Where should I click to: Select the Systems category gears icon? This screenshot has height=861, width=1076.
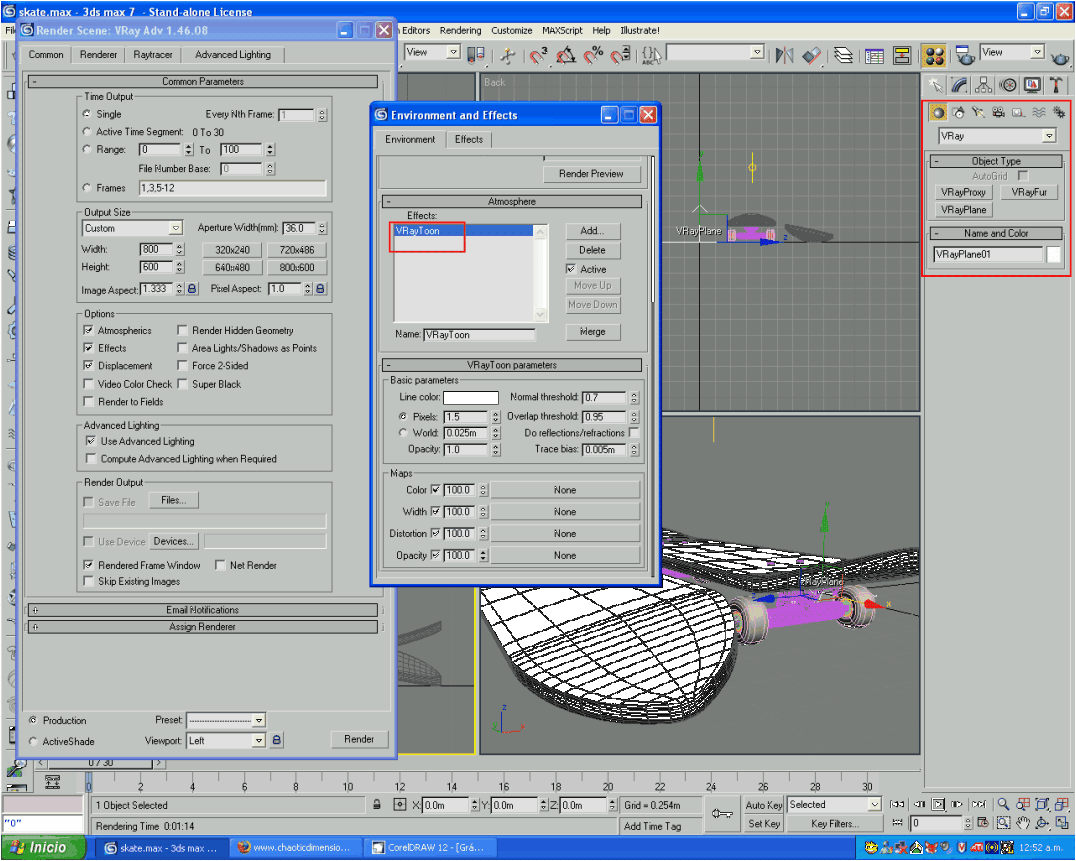tap(1060, 113)
